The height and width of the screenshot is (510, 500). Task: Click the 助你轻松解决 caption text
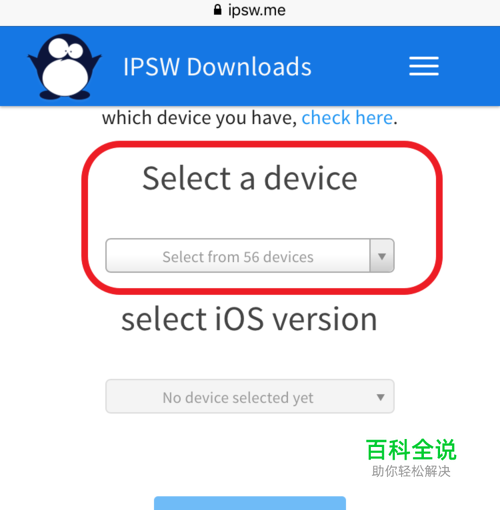(411, 471)
